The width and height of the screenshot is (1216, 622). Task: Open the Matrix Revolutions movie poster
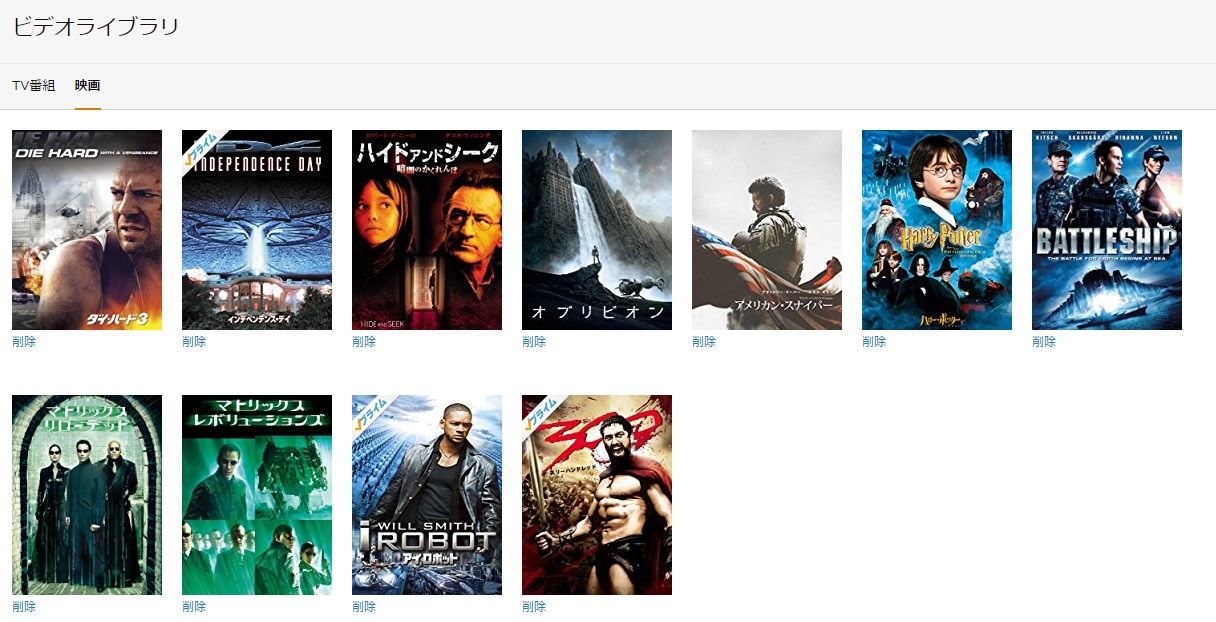[257, 495]
